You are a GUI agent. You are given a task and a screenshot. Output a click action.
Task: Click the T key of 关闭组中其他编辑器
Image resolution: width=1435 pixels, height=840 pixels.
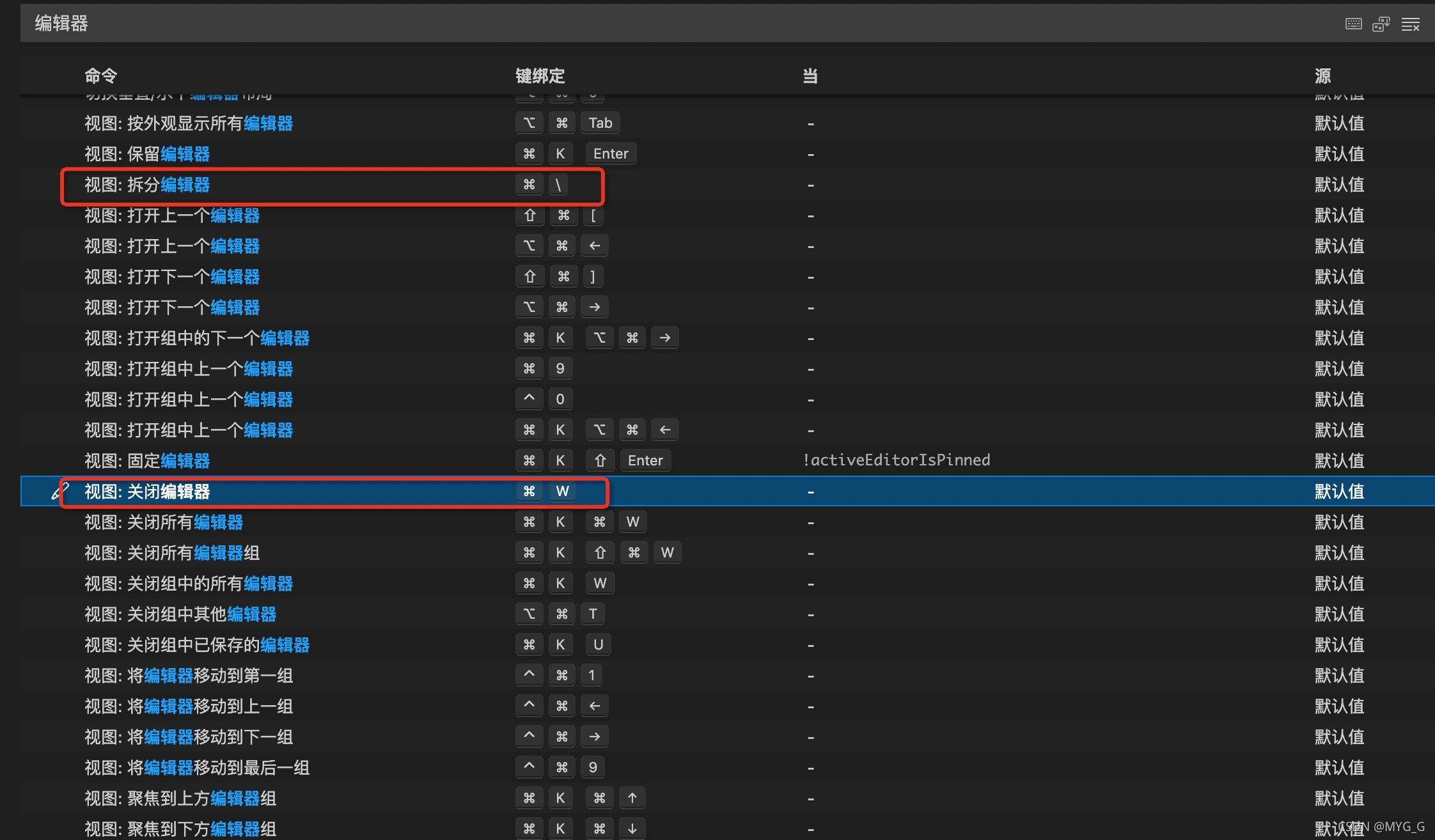[593, 614]
